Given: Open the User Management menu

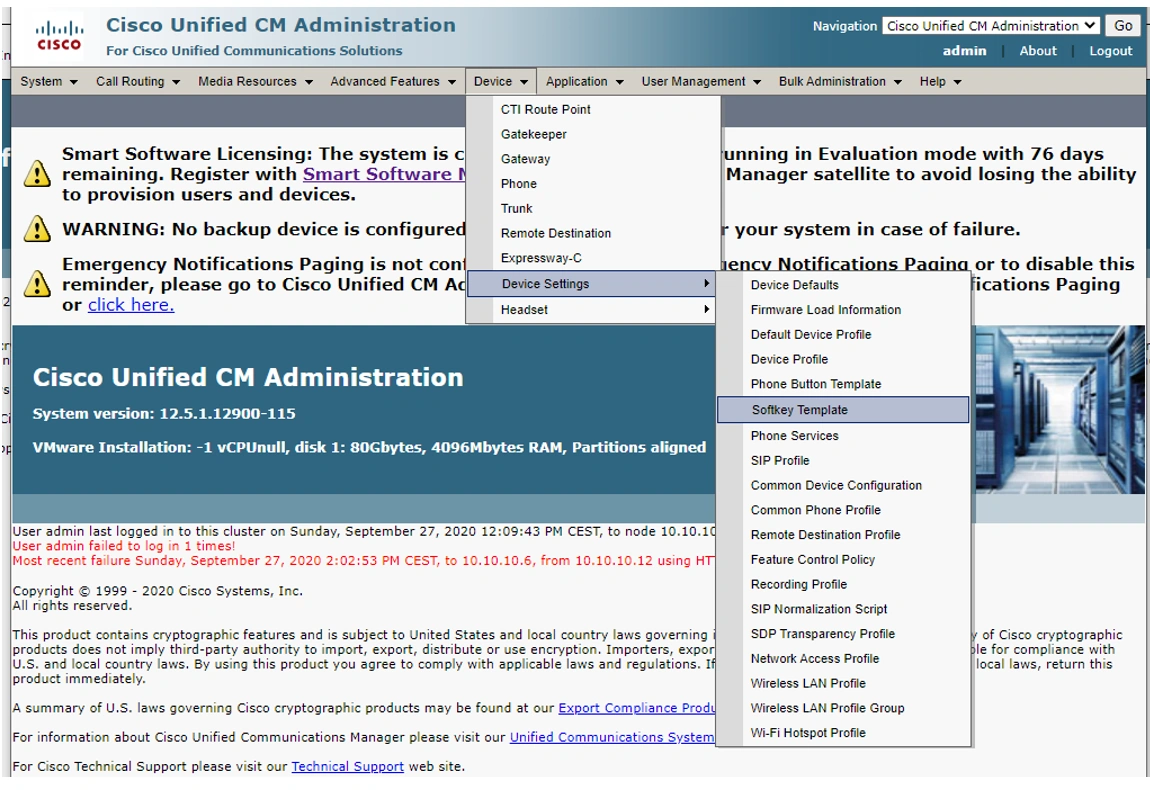Looking at the screenshot, I should click(701, 81).
